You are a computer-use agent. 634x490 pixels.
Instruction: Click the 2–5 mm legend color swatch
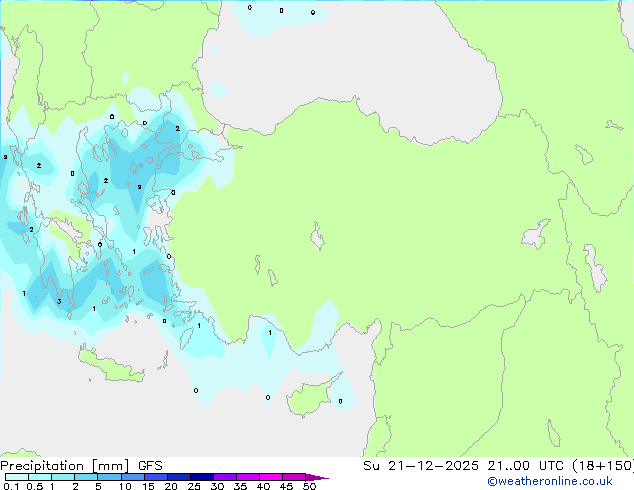[86, 477]
